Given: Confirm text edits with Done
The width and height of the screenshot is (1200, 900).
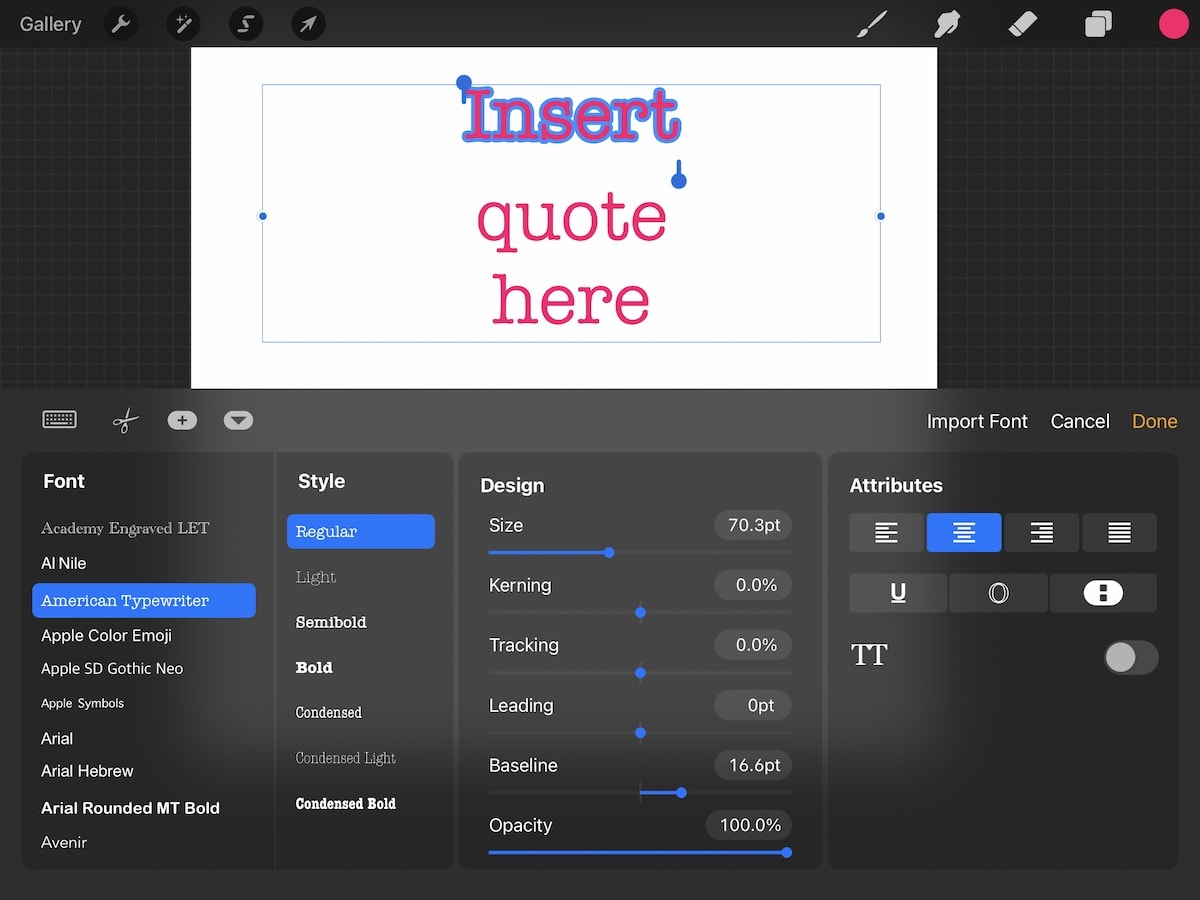Looking at the screenshot, I should click(1154, 421).
